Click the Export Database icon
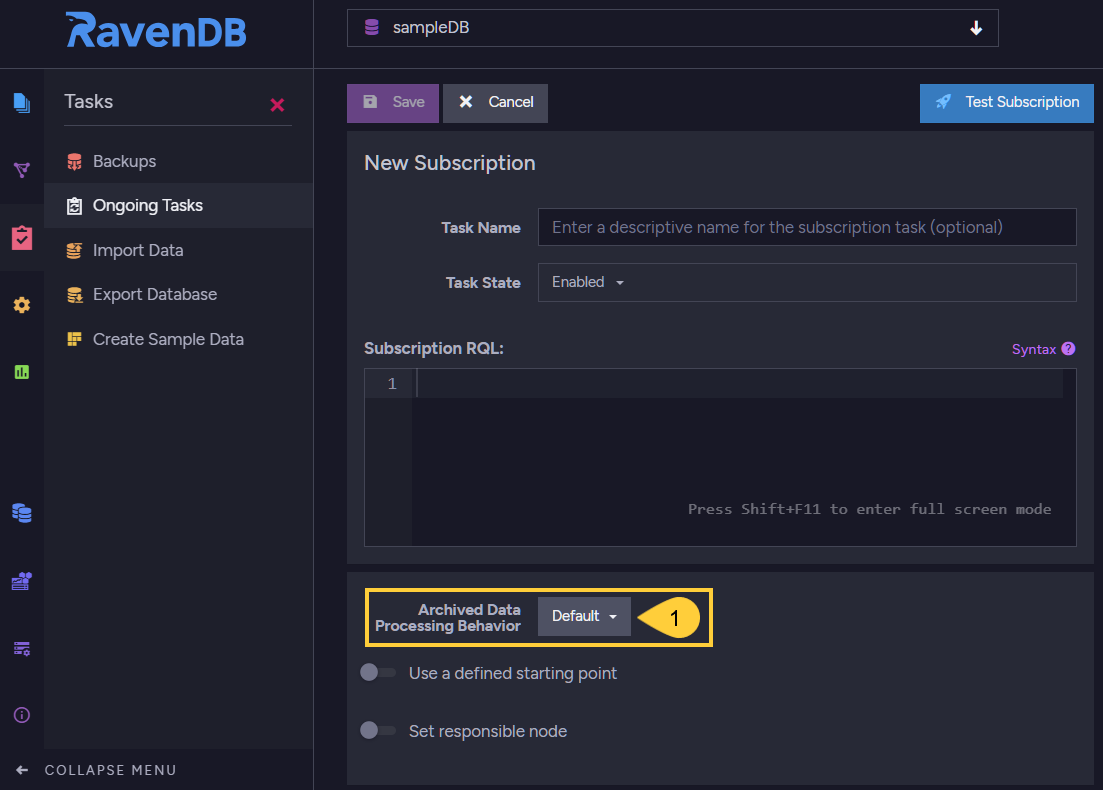1103x790 pixels. click(x=74, y=295)
